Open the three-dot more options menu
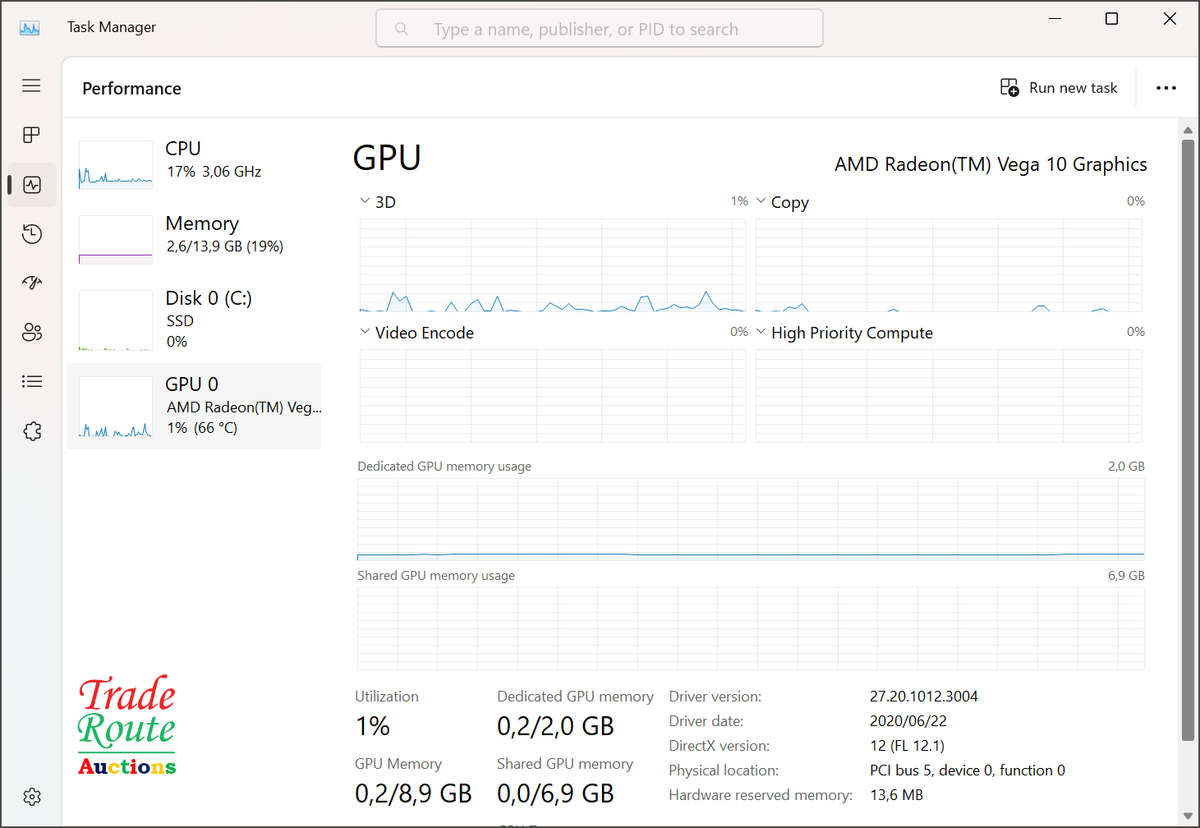This screenshot has width=1200, height=828. click(1166, 88)
